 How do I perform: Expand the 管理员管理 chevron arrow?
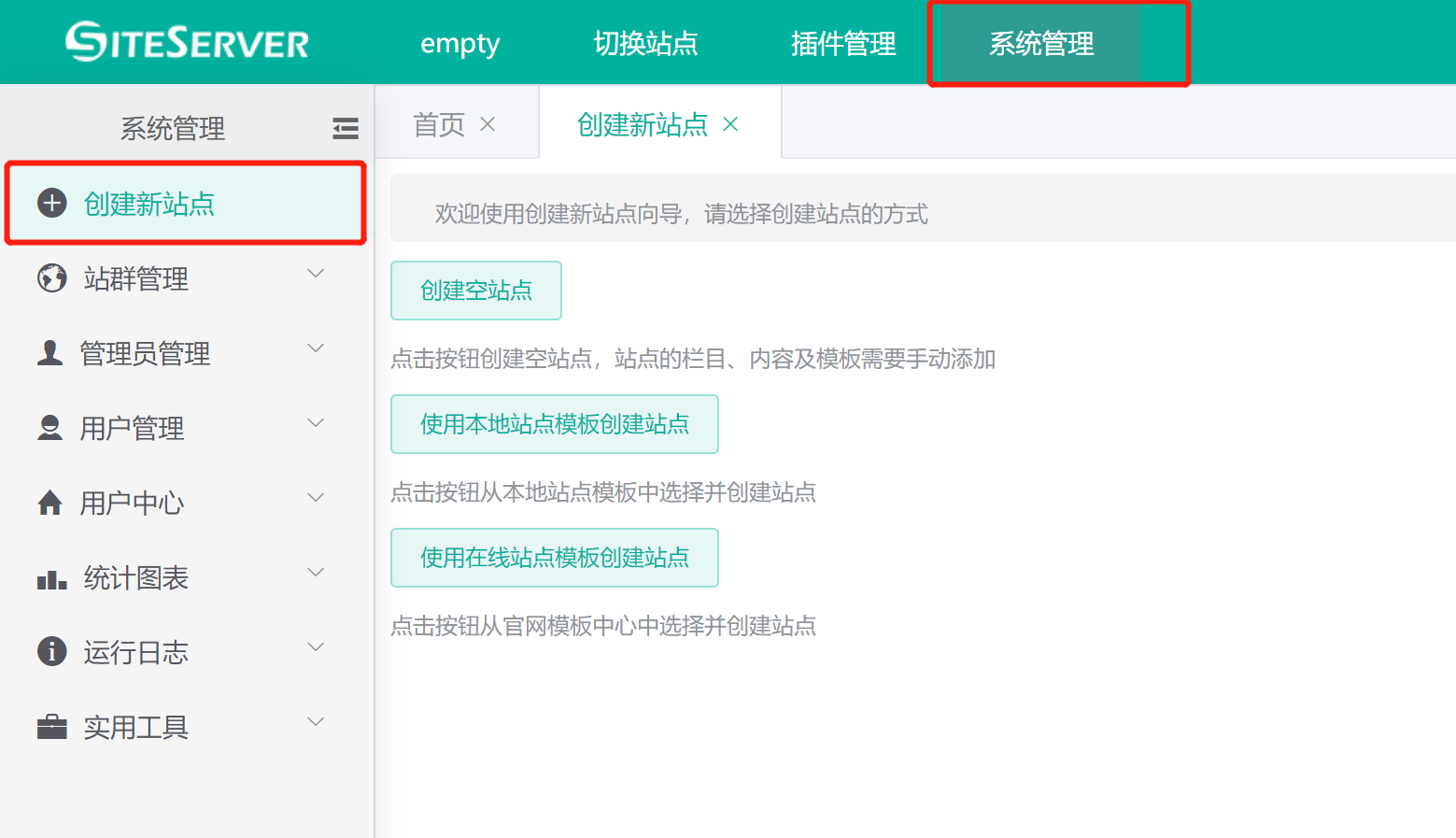(x=316, y=348)
